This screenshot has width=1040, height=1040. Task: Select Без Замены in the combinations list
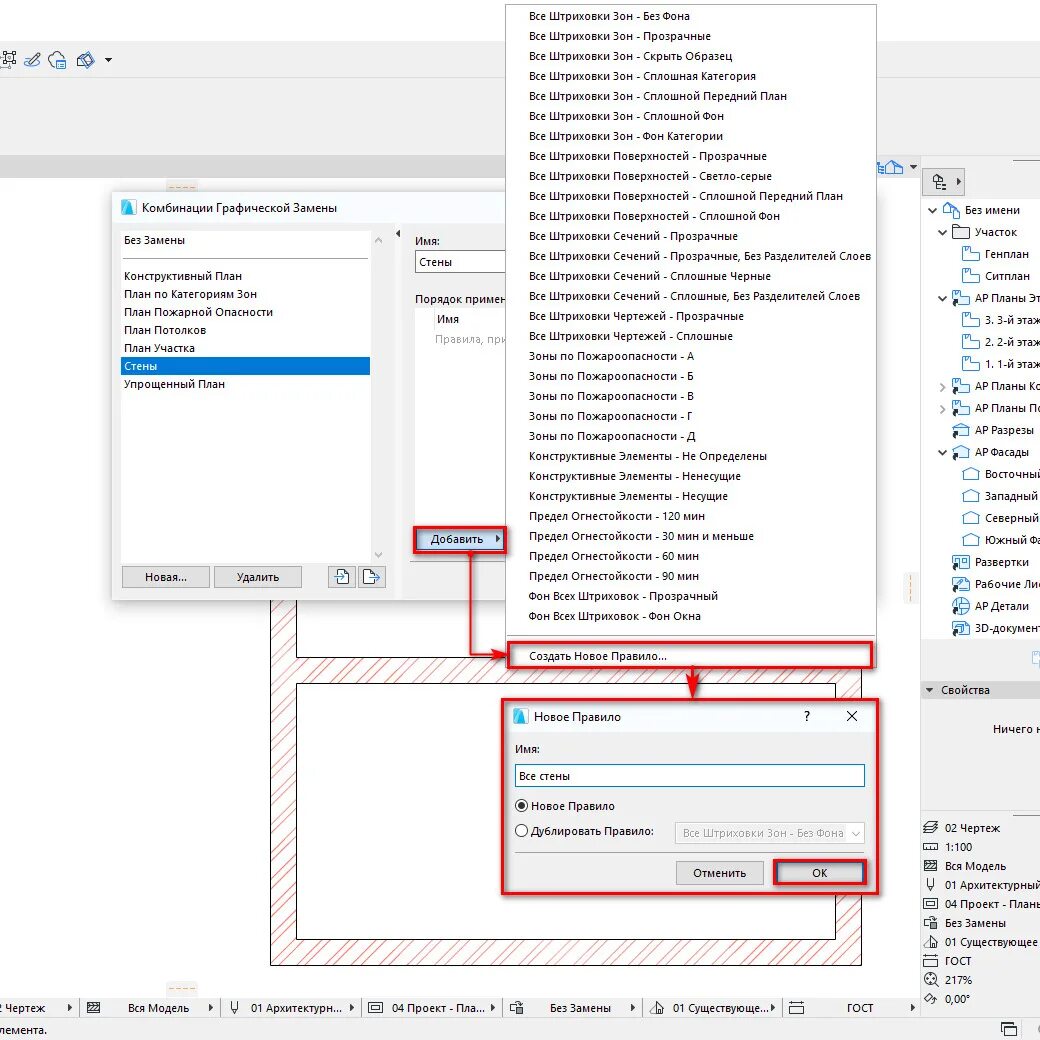(x=245, y=240)
